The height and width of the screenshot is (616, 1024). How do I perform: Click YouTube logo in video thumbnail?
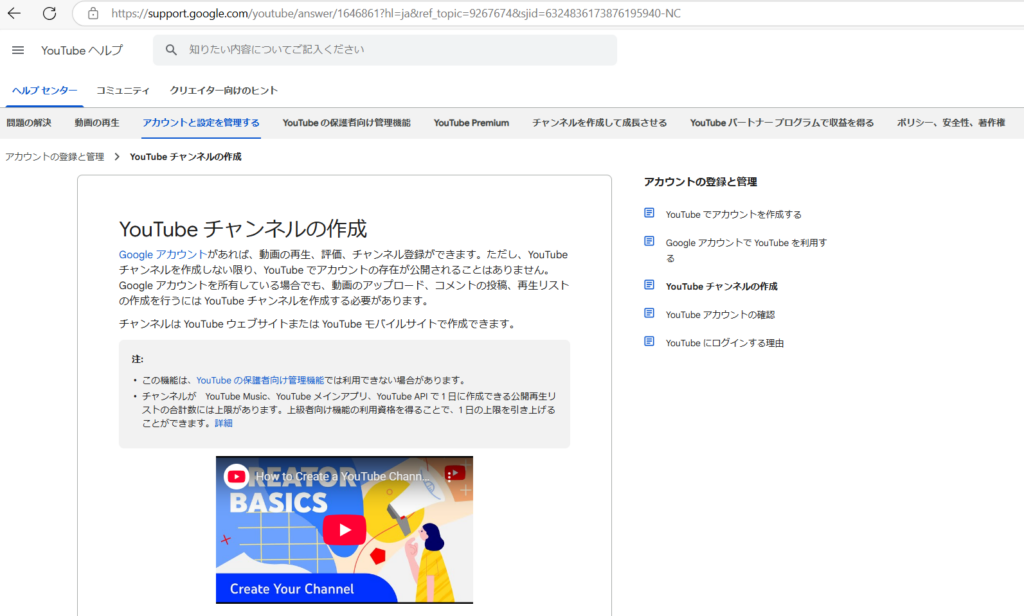[236, 476]
